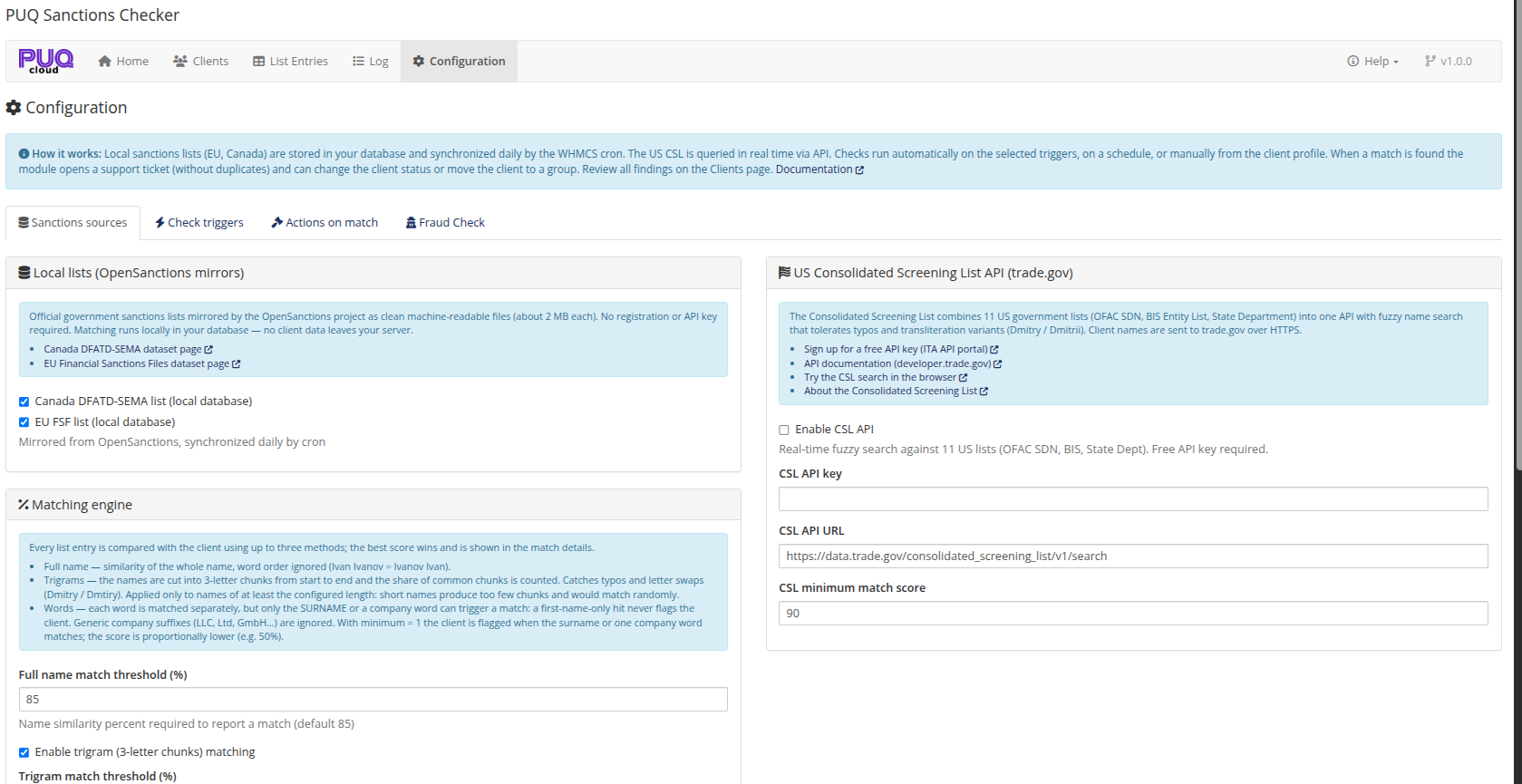Toggle Enable CSL API checkbox

(x=784, y=430)
